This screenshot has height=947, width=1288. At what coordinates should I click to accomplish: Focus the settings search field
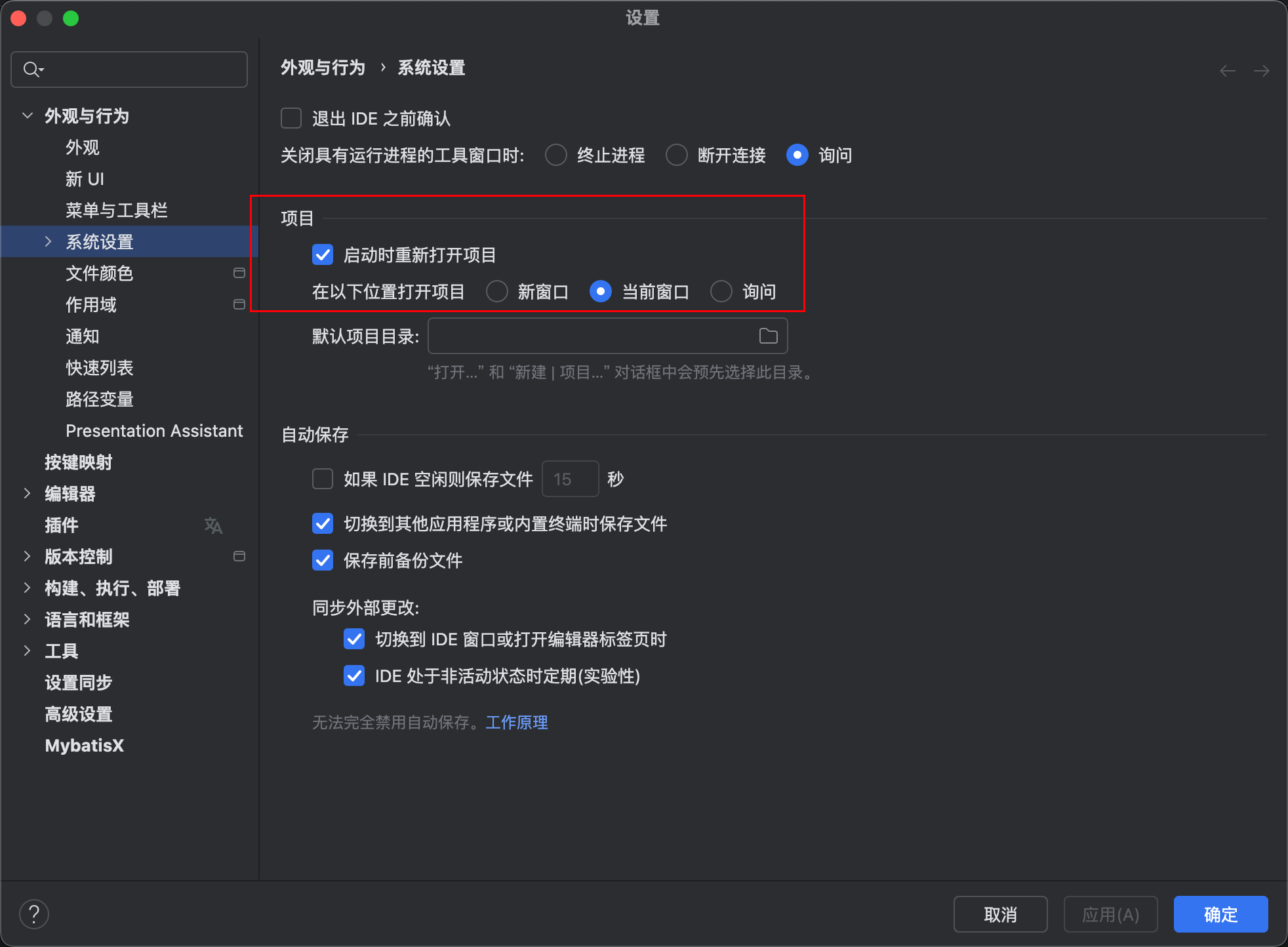129,69
